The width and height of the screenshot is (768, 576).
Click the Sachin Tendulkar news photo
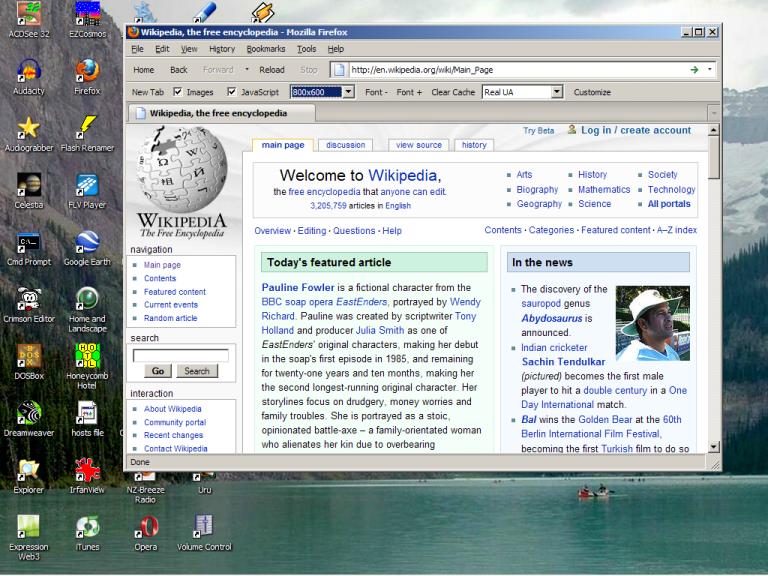(x=652, y=323)
